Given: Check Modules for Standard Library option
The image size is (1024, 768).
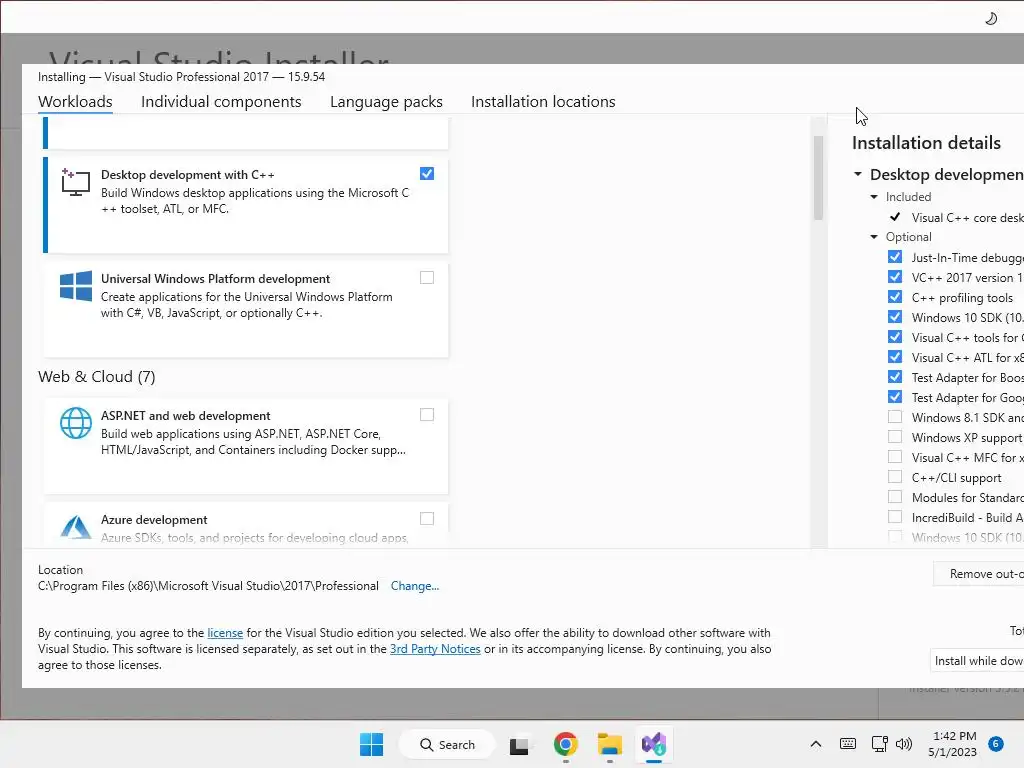Looking at the screenshot, I should [x=895, y=497].
